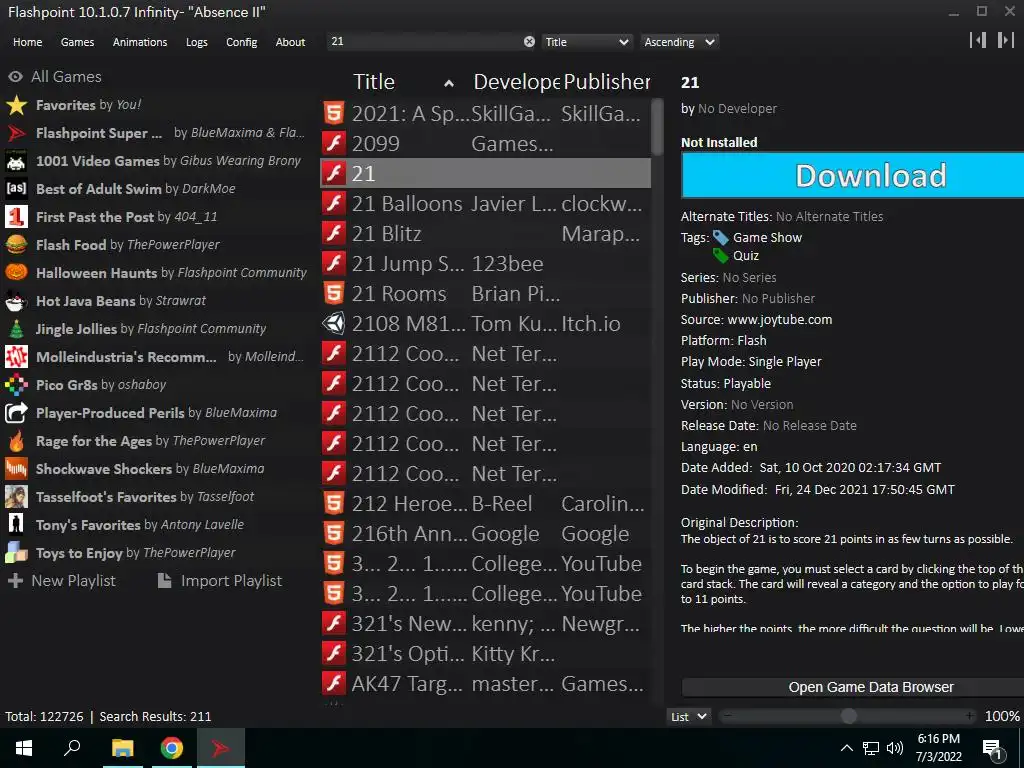Toggle the right sidebar panel icon

[x=1006, y=40]
